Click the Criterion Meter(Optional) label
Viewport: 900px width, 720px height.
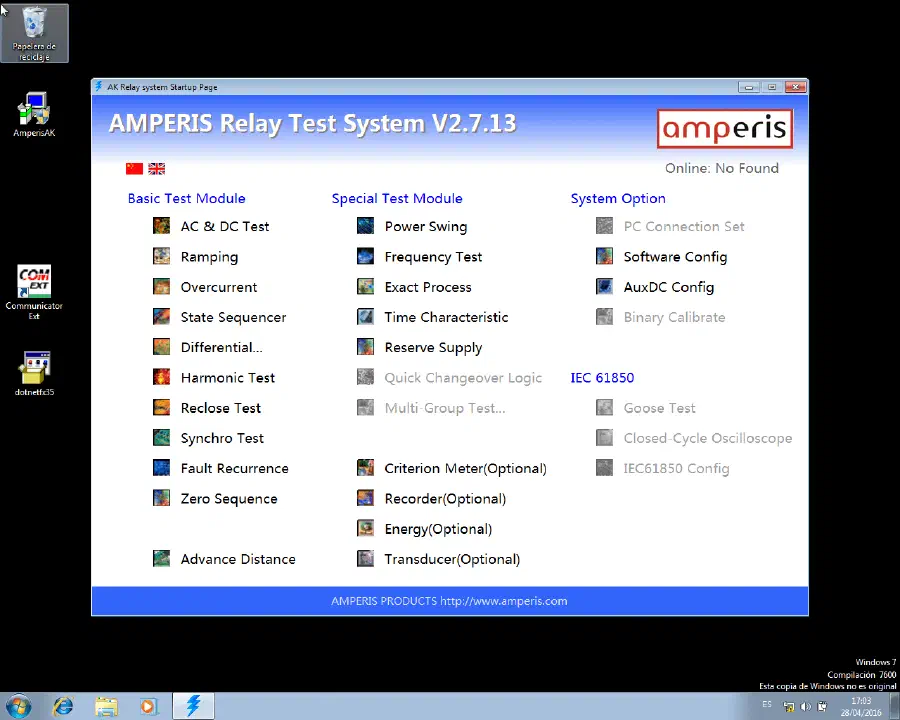(x=465, y=469)
